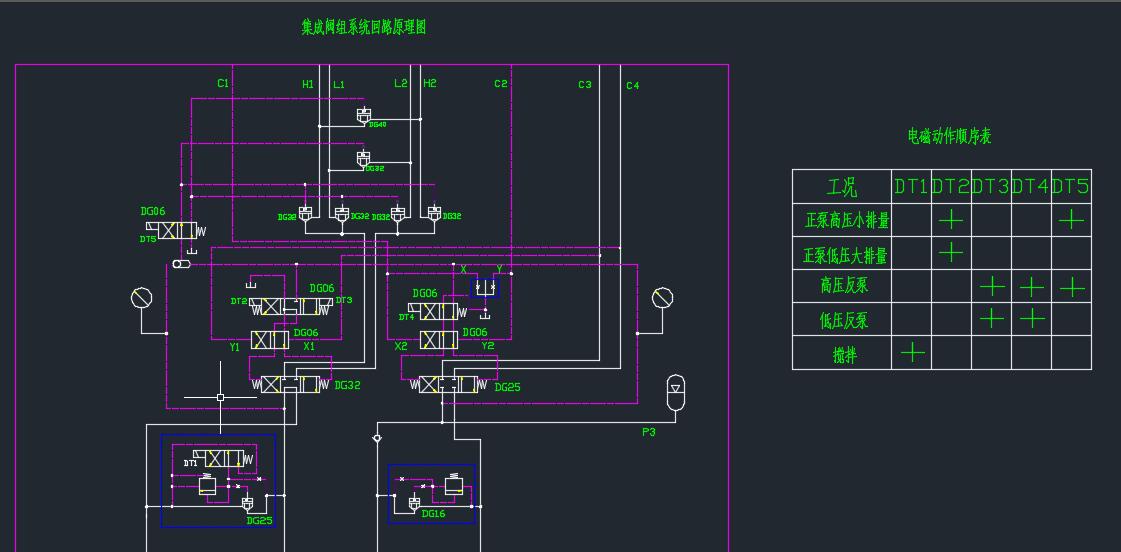Screen dimensions: 1121x552
Task: Click the plus in 正泵高压小排量 row DT5
Action: coord(1071,220)
